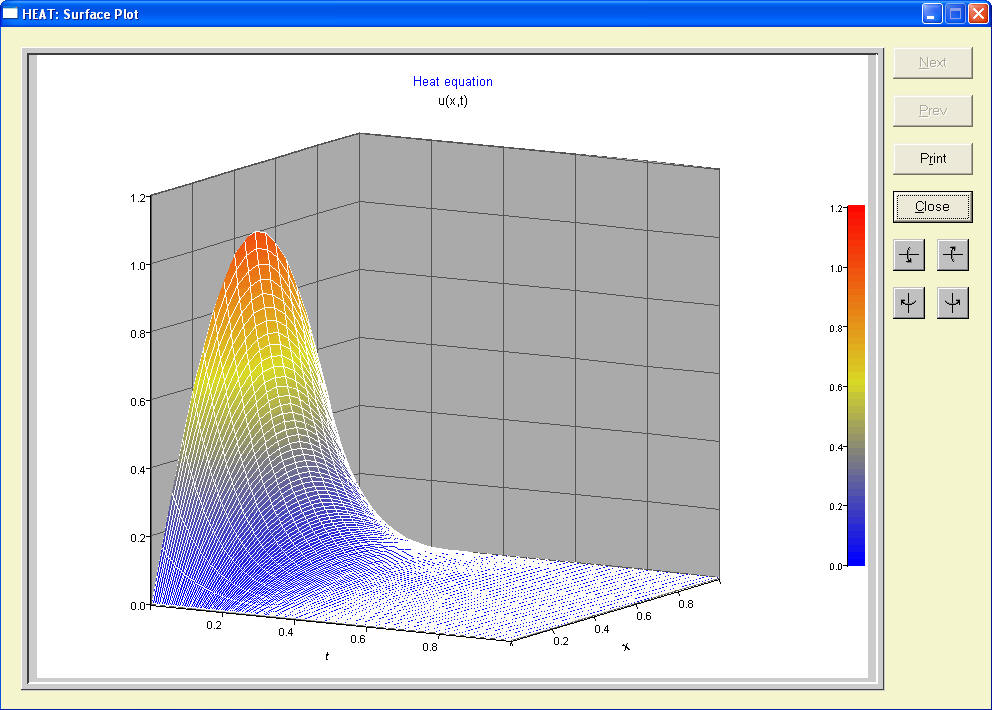Rotate the surface plot left about the vertical axis

(x=908, y=302)
